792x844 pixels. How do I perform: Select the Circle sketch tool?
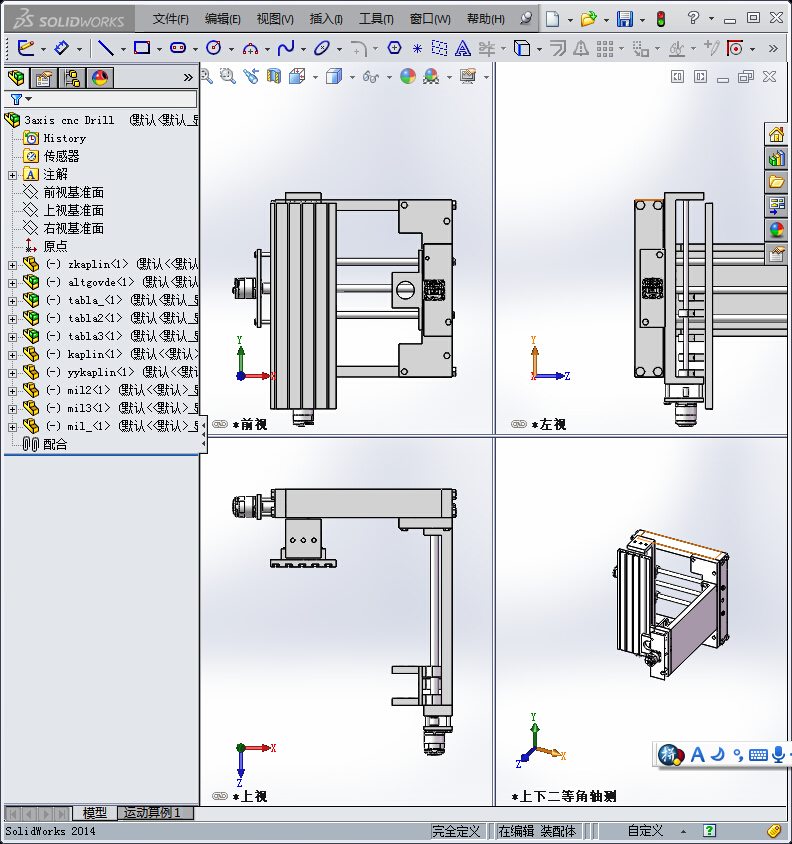click(214, 48)
